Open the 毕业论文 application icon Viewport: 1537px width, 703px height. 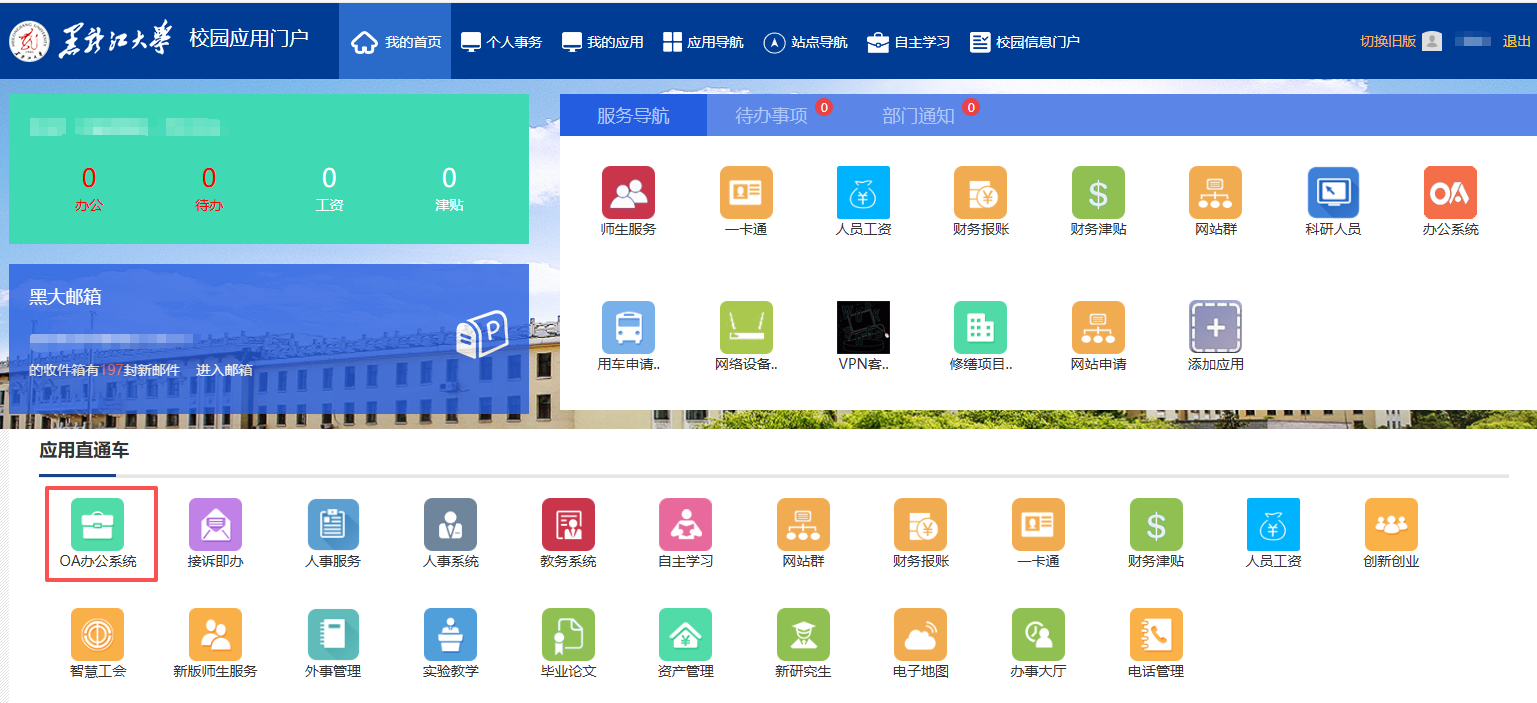click(x=568, y=635)
